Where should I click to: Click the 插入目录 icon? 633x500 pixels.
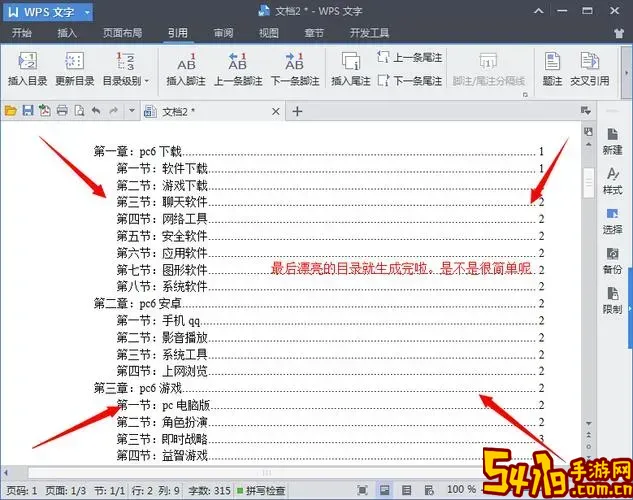(x=27, y=61)
